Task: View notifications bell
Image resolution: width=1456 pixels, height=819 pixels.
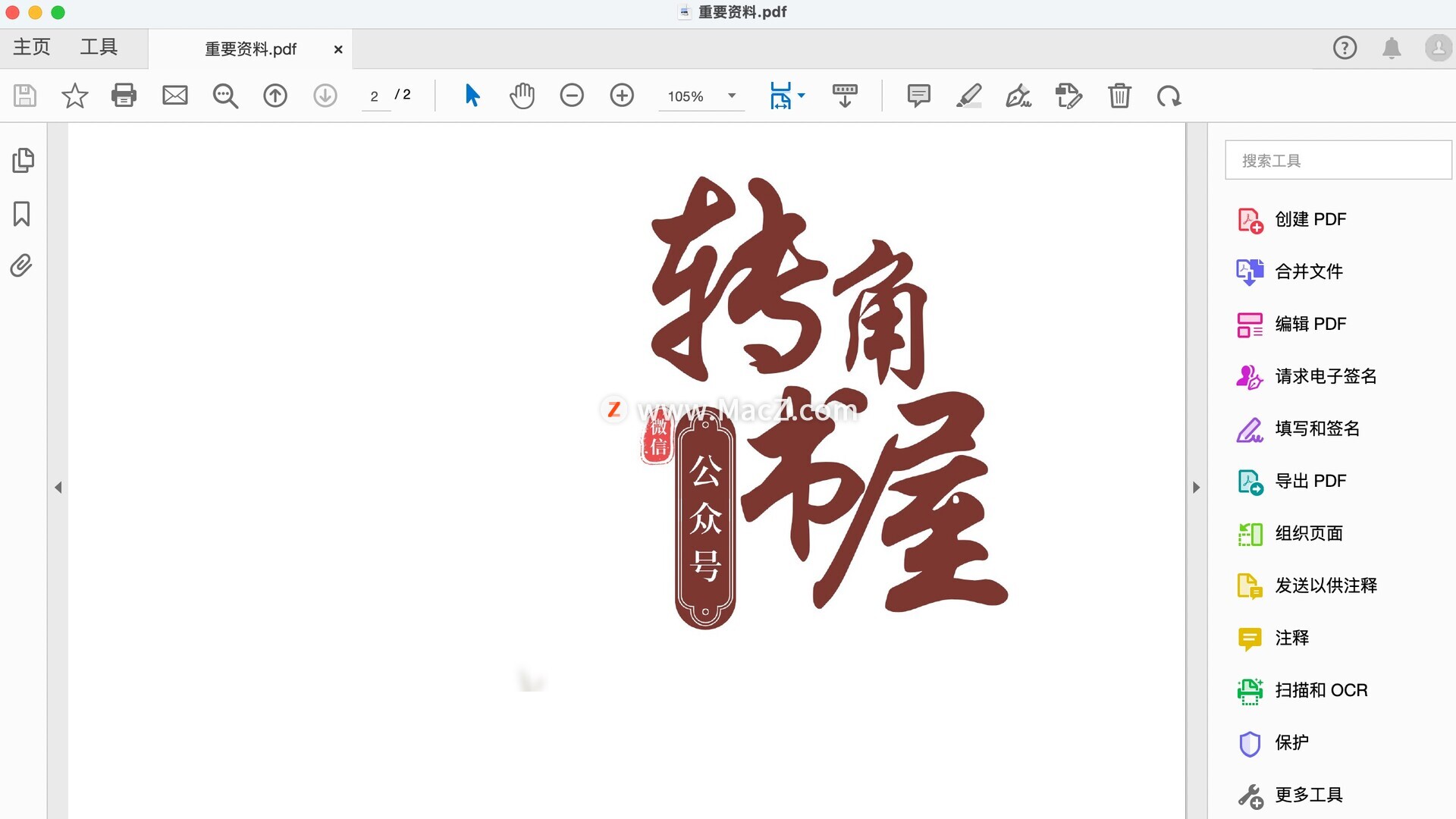Action: click(x=1392, y=48)
